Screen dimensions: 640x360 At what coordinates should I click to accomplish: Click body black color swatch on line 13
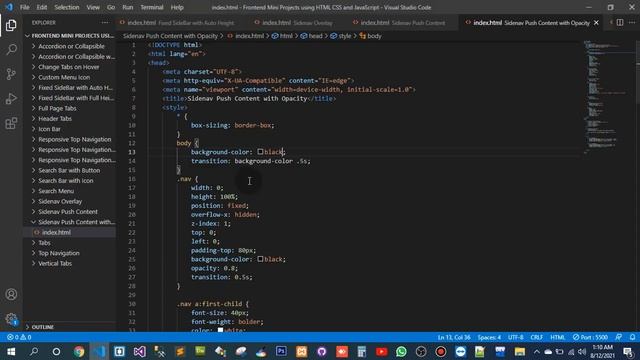(260, 152)
